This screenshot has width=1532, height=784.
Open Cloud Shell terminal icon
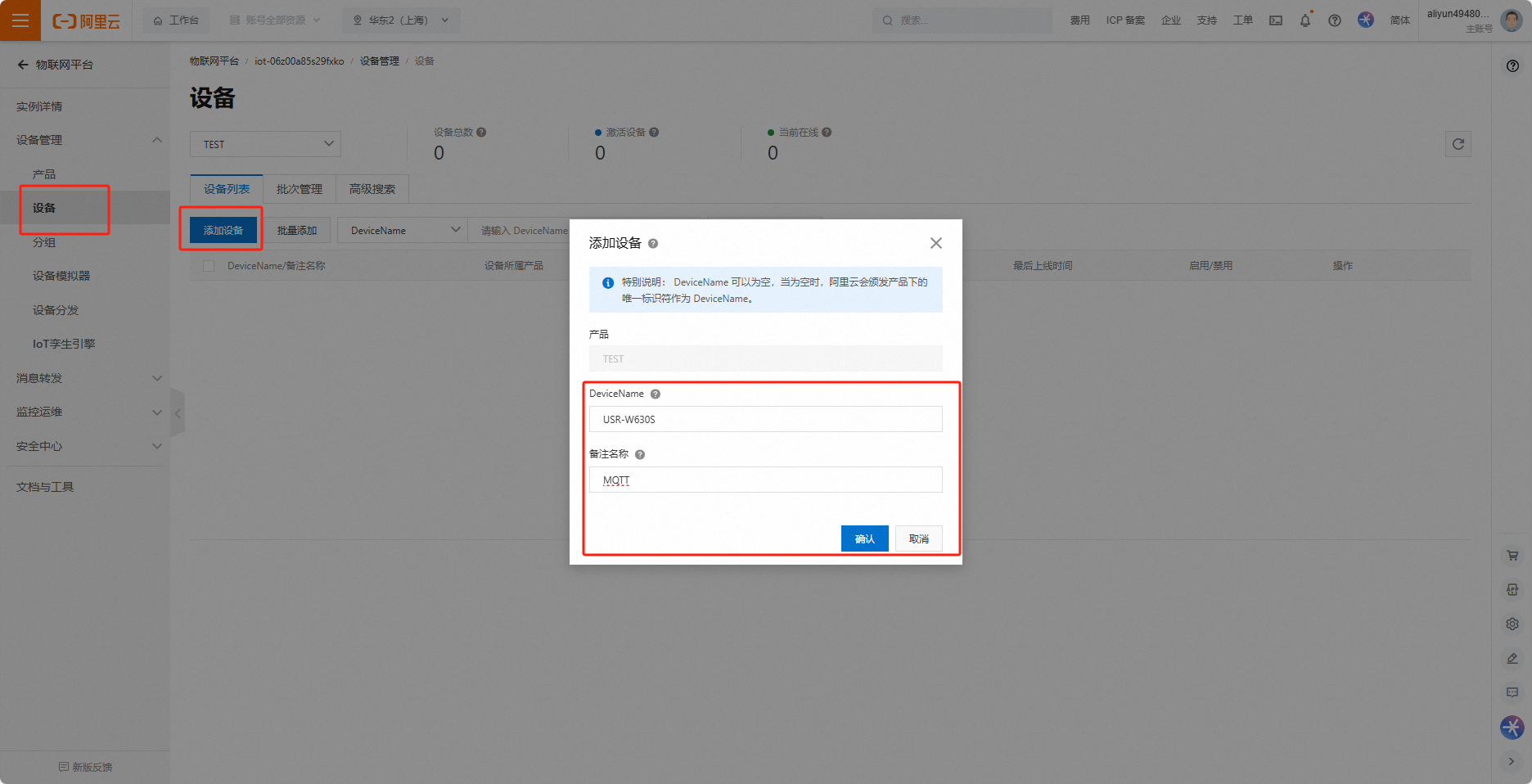coord(1276,20)
